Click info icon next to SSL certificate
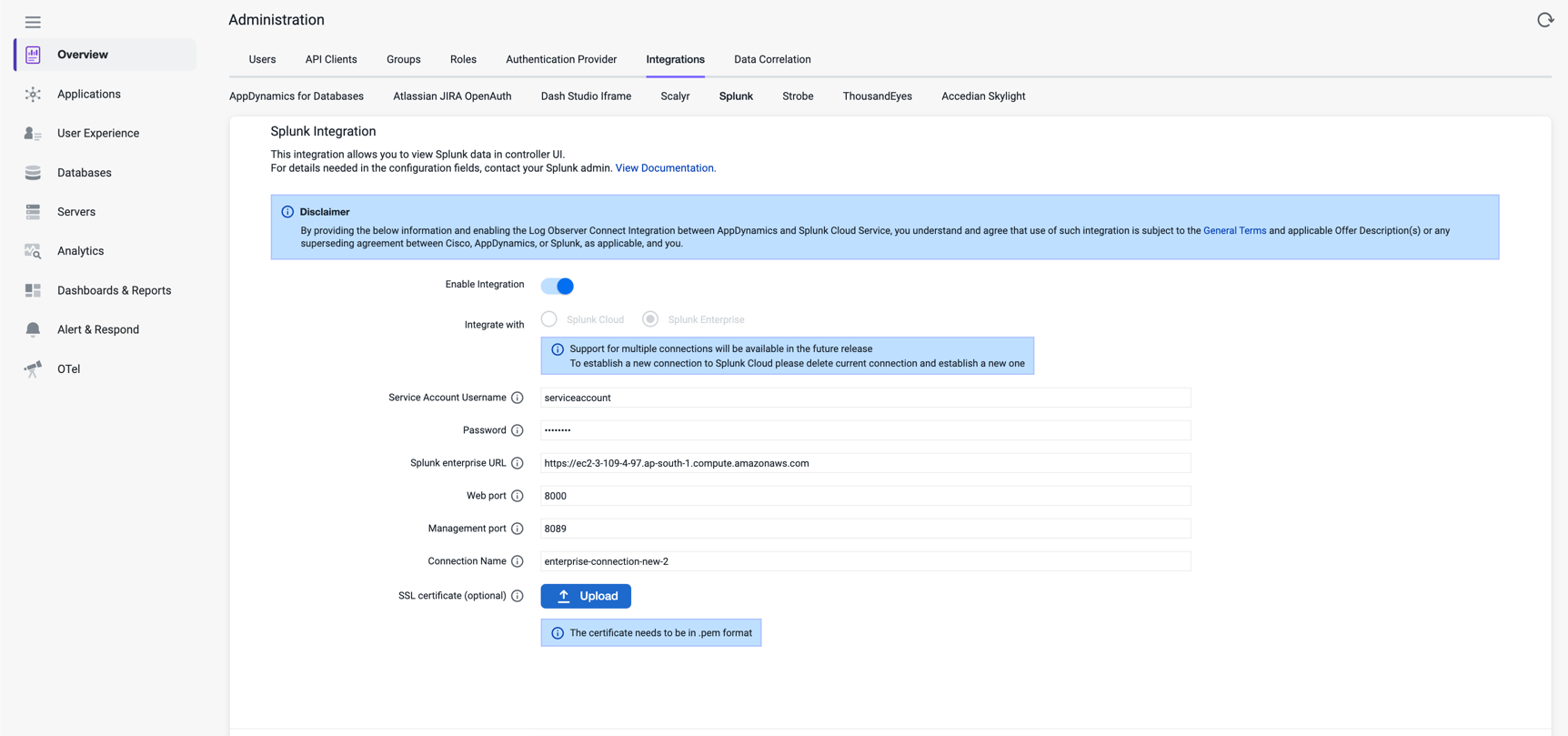The width and height of the screenshot is (1568, 736). click(x=518, y=596)
